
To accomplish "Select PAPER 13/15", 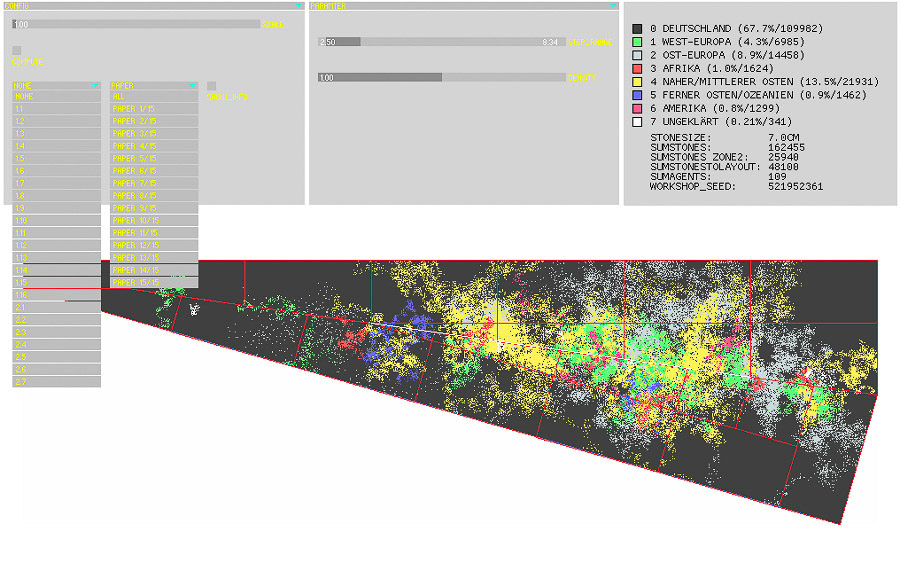I will [154, 258].
